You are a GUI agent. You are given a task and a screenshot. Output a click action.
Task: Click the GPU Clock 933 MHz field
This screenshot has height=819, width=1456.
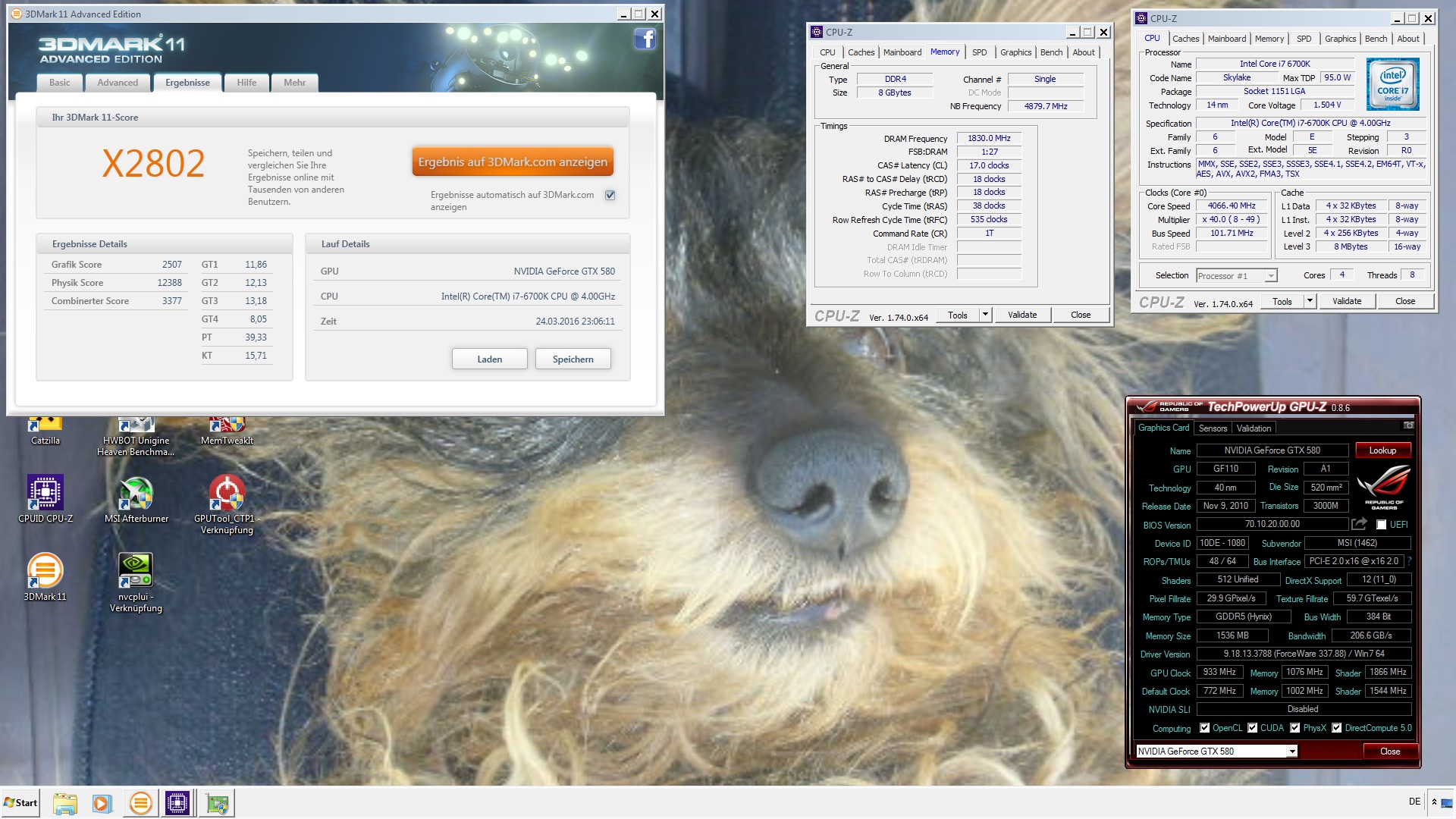coord(1219,672)
